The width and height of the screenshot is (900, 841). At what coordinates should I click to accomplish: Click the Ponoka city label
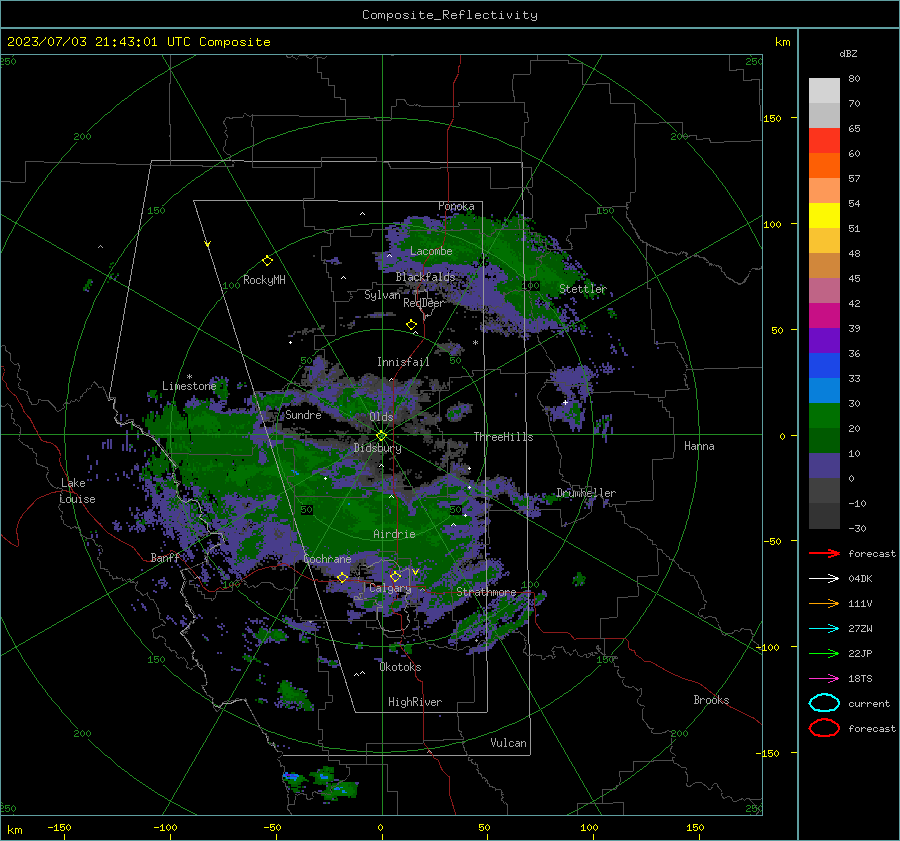pyautogui.click(x=456, y=206)
